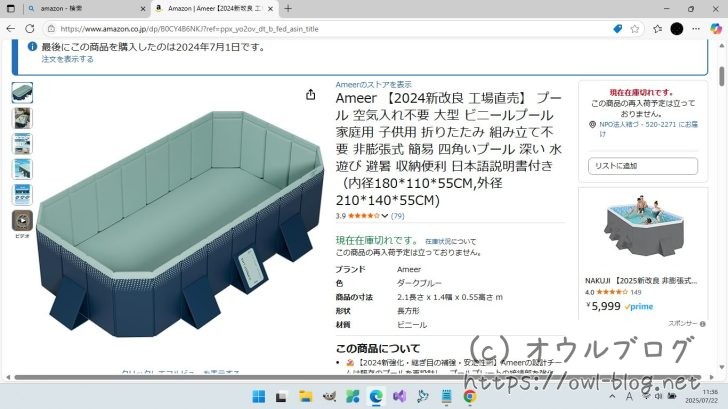The width and height of the screenshot is (728, 409).
Task: Open the Windows Start menu
Action: point(259,396)
